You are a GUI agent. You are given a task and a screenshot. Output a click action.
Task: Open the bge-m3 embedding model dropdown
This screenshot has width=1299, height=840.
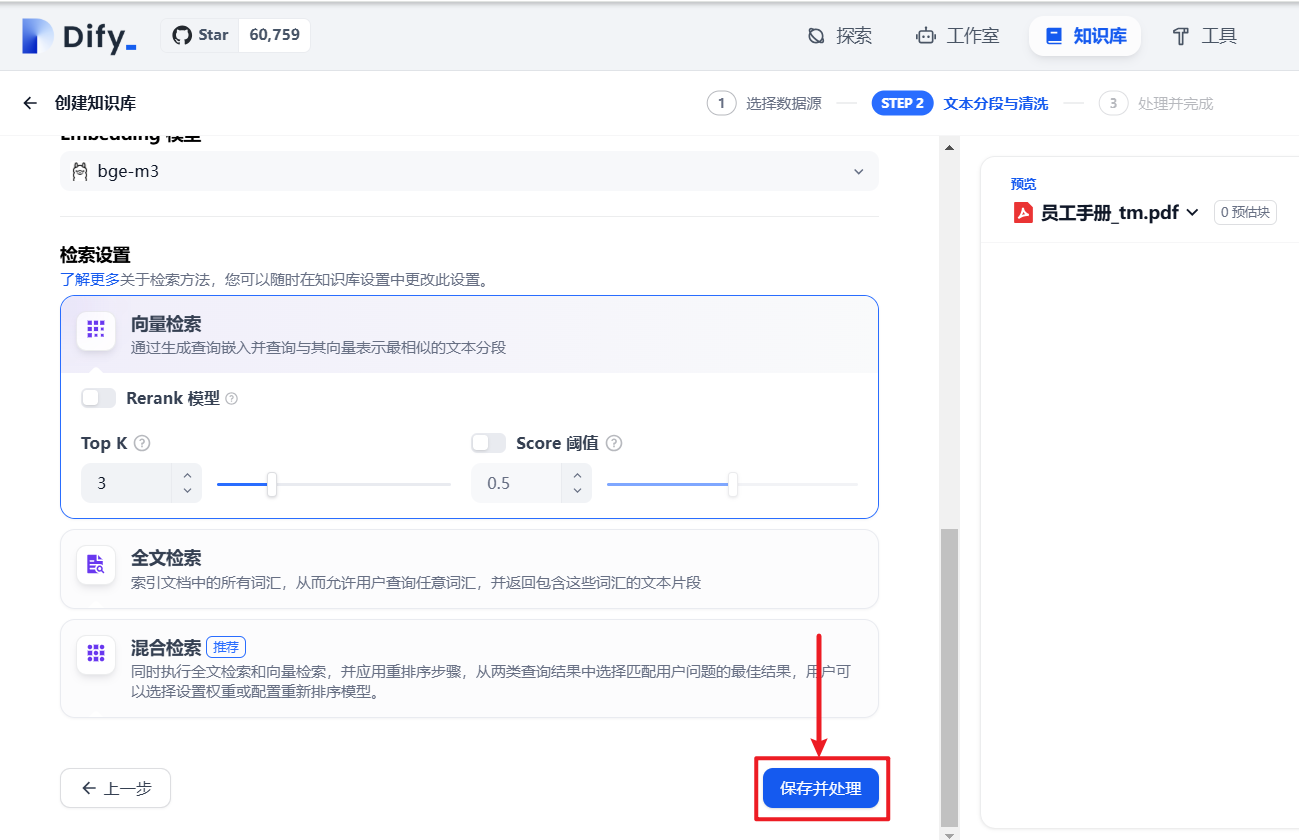click(x=469, y=171)
